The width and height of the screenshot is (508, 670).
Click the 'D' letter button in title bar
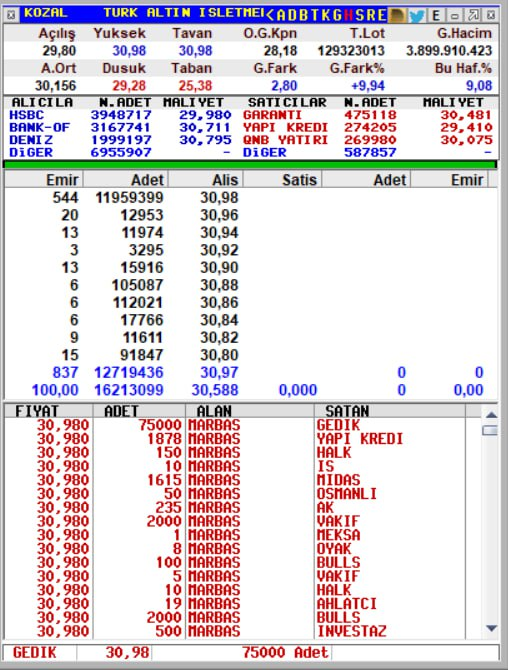292,16
